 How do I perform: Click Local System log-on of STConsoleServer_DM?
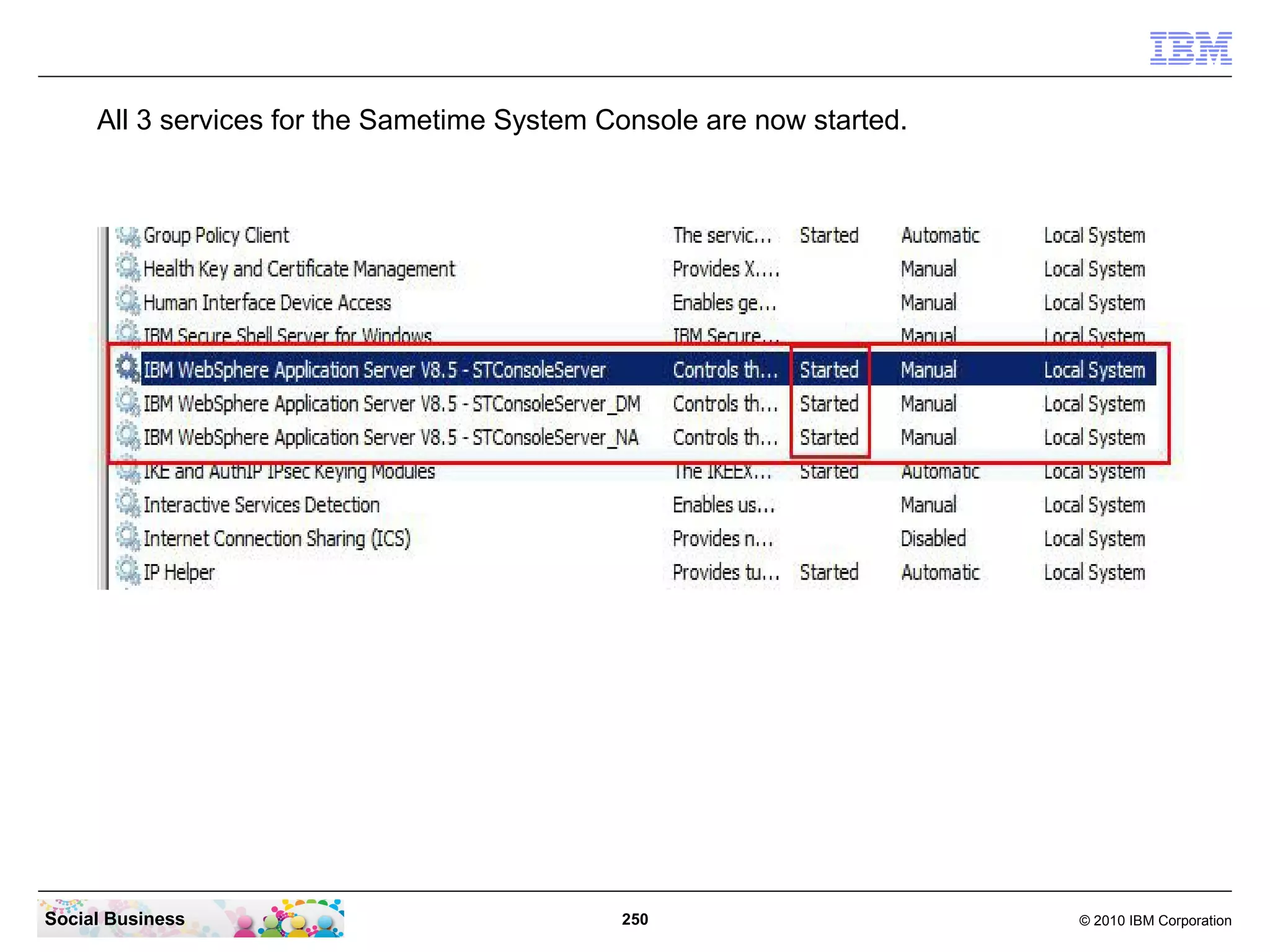pos(1095,403)
